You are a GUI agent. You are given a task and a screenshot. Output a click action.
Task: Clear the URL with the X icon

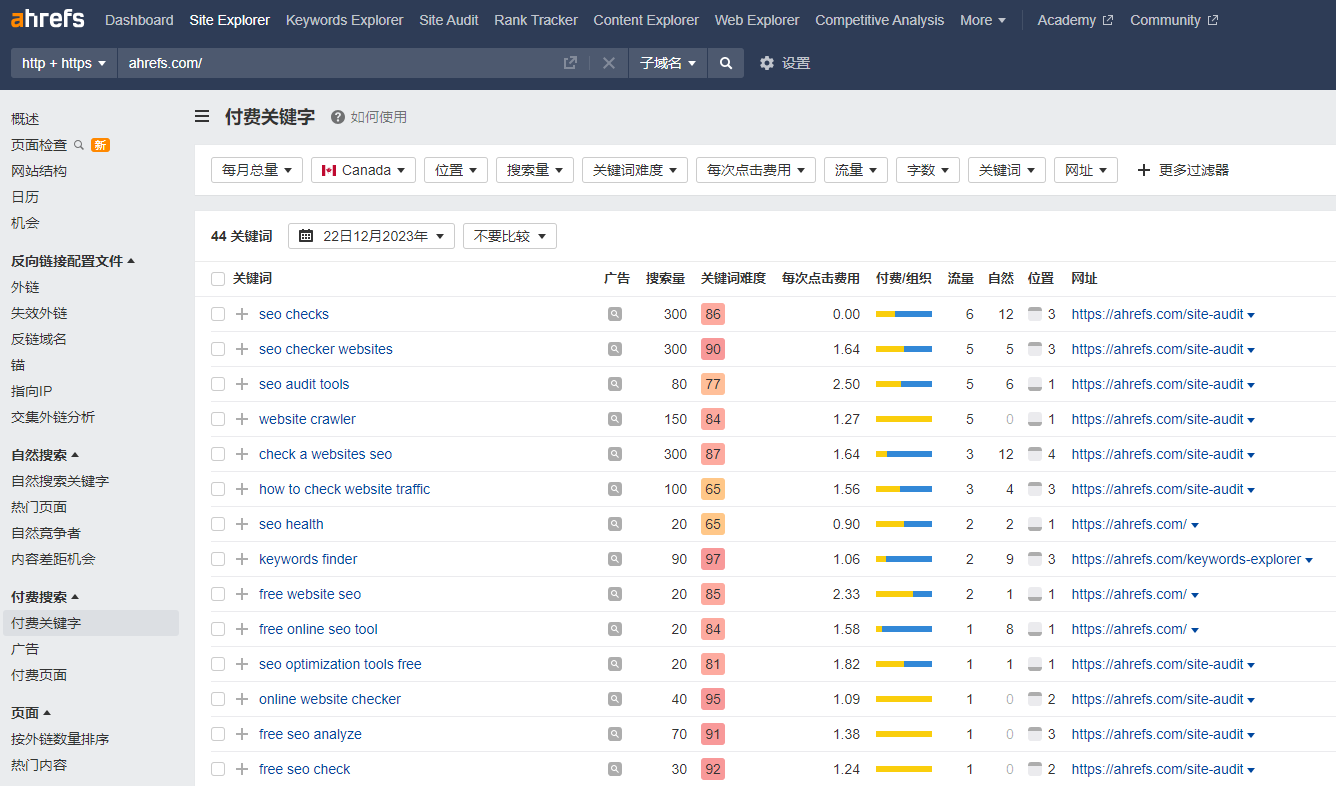[x=608, y=63]
